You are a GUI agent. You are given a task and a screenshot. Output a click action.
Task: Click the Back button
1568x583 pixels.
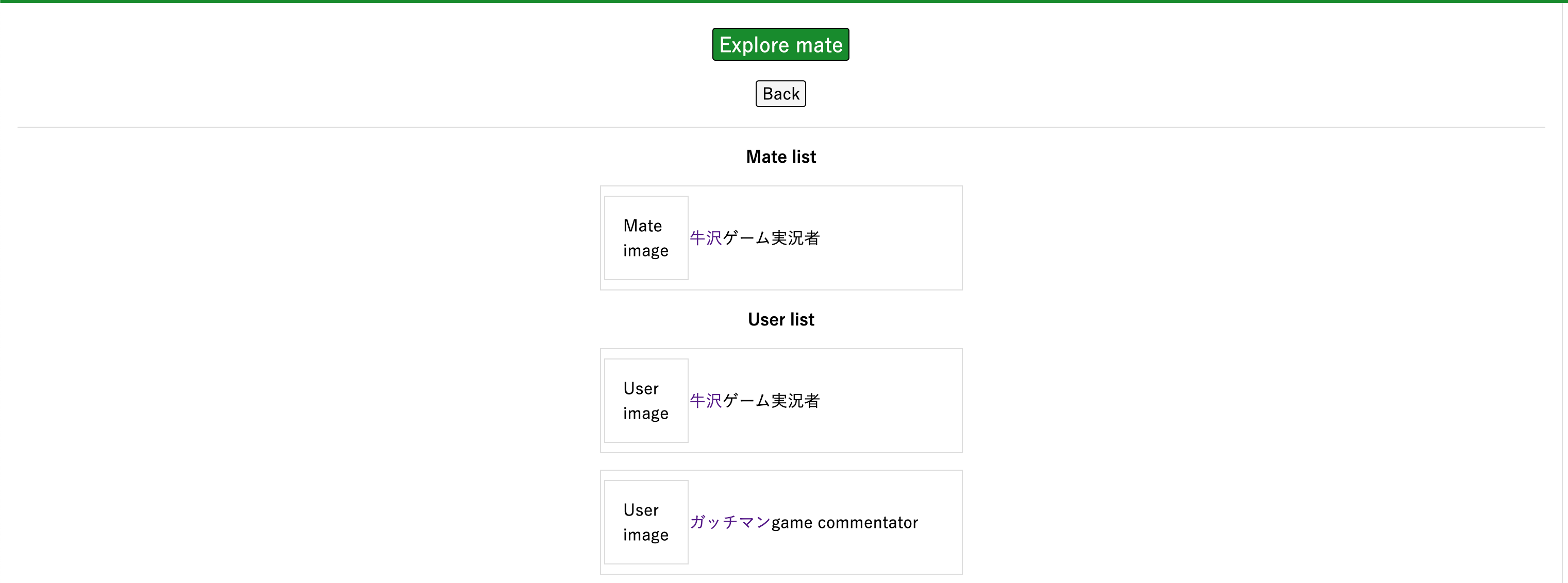[x=780, y=94]
